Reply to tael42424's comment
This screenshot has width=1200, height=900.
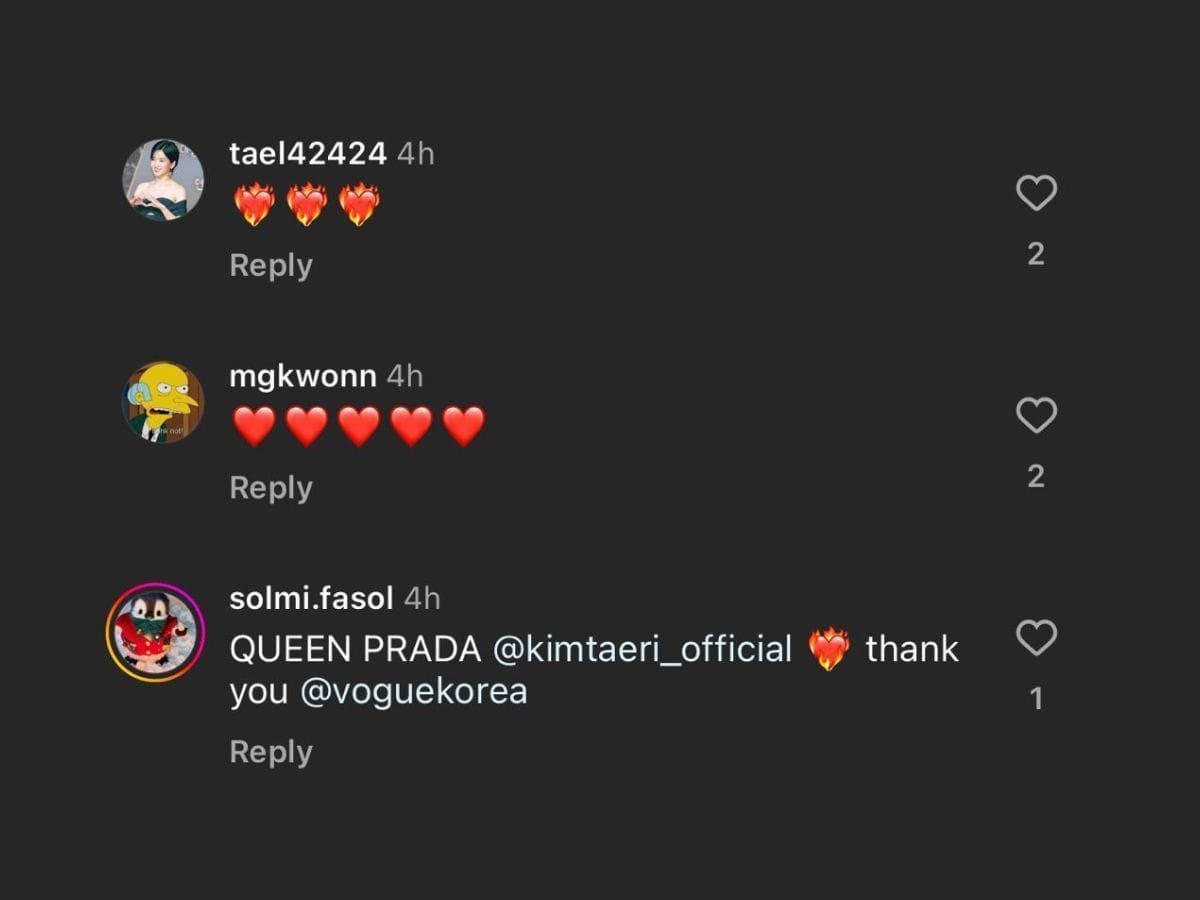(x=271, y=266)
